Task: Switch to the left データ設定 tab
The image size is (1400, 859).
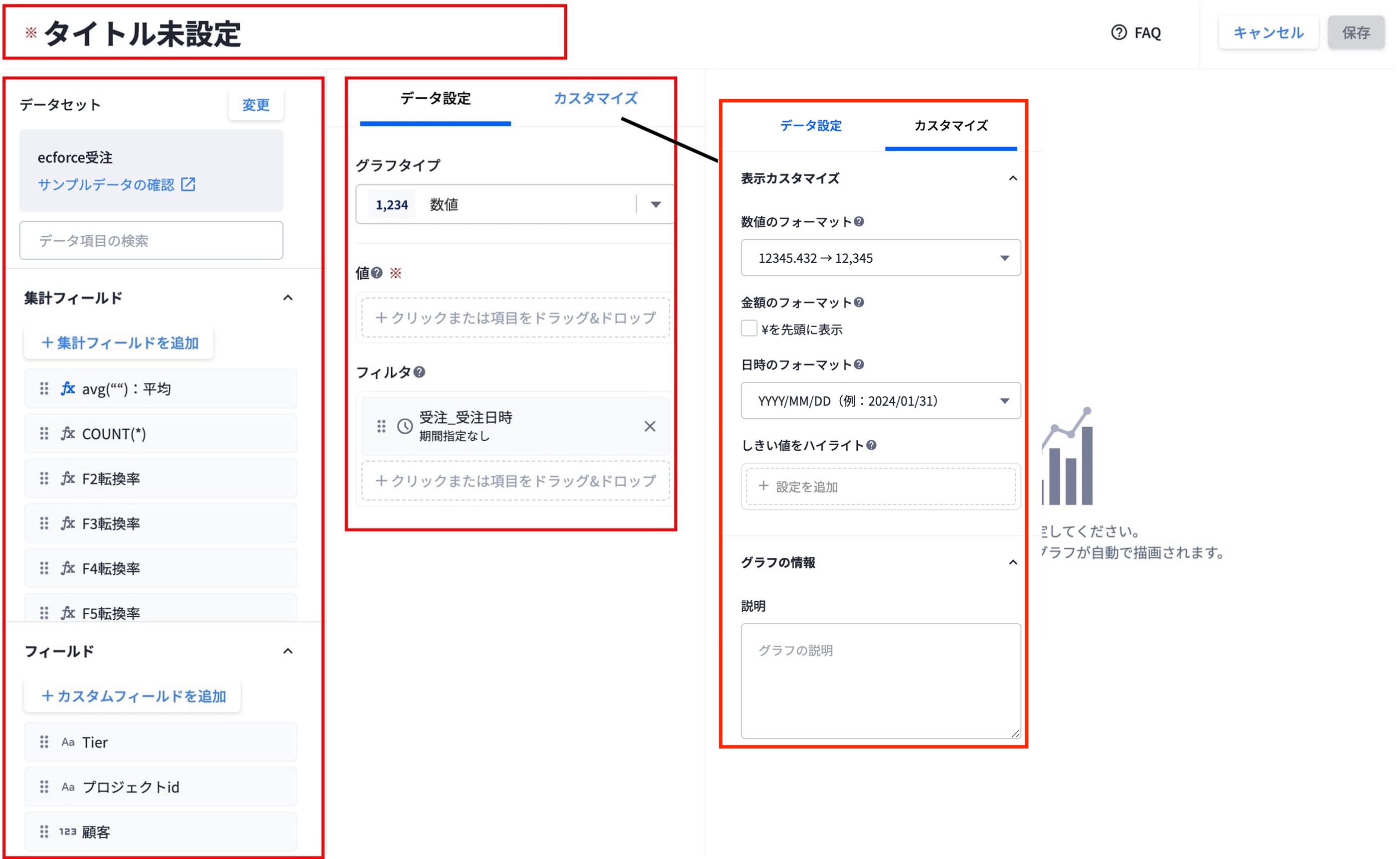Action: tap(435, 99)
